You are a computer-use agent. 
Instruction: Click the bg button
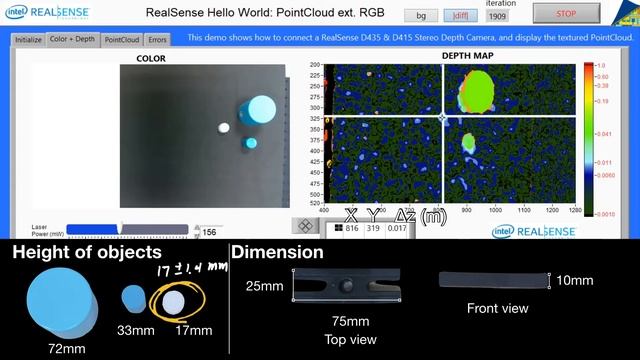tap(421, 16)
